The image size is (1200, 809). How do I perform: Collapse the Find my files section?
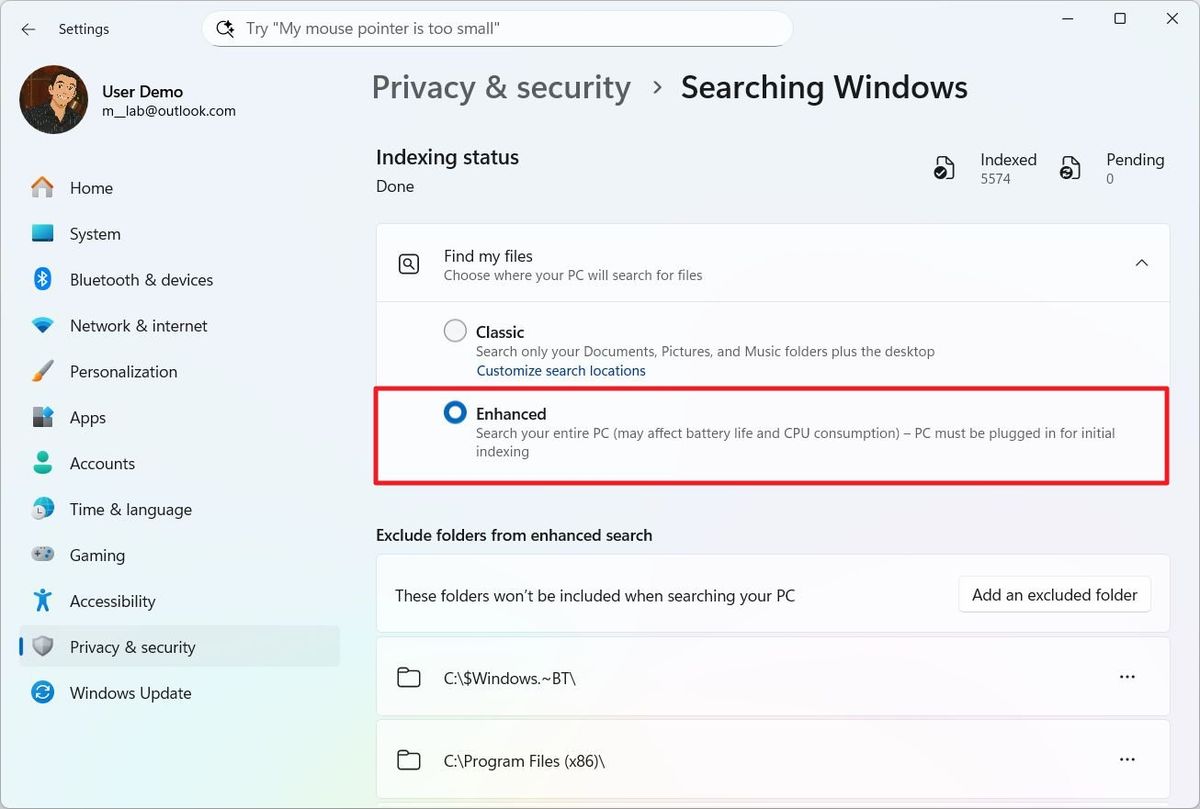click(x=1142, y=262)
